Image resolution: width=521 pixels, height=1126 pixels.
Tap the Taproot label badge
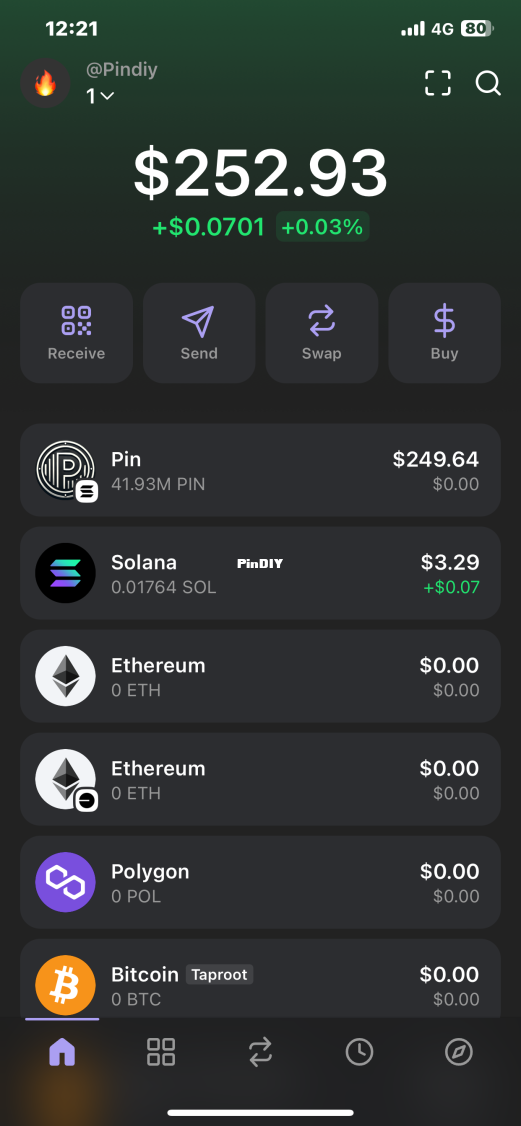220,974
